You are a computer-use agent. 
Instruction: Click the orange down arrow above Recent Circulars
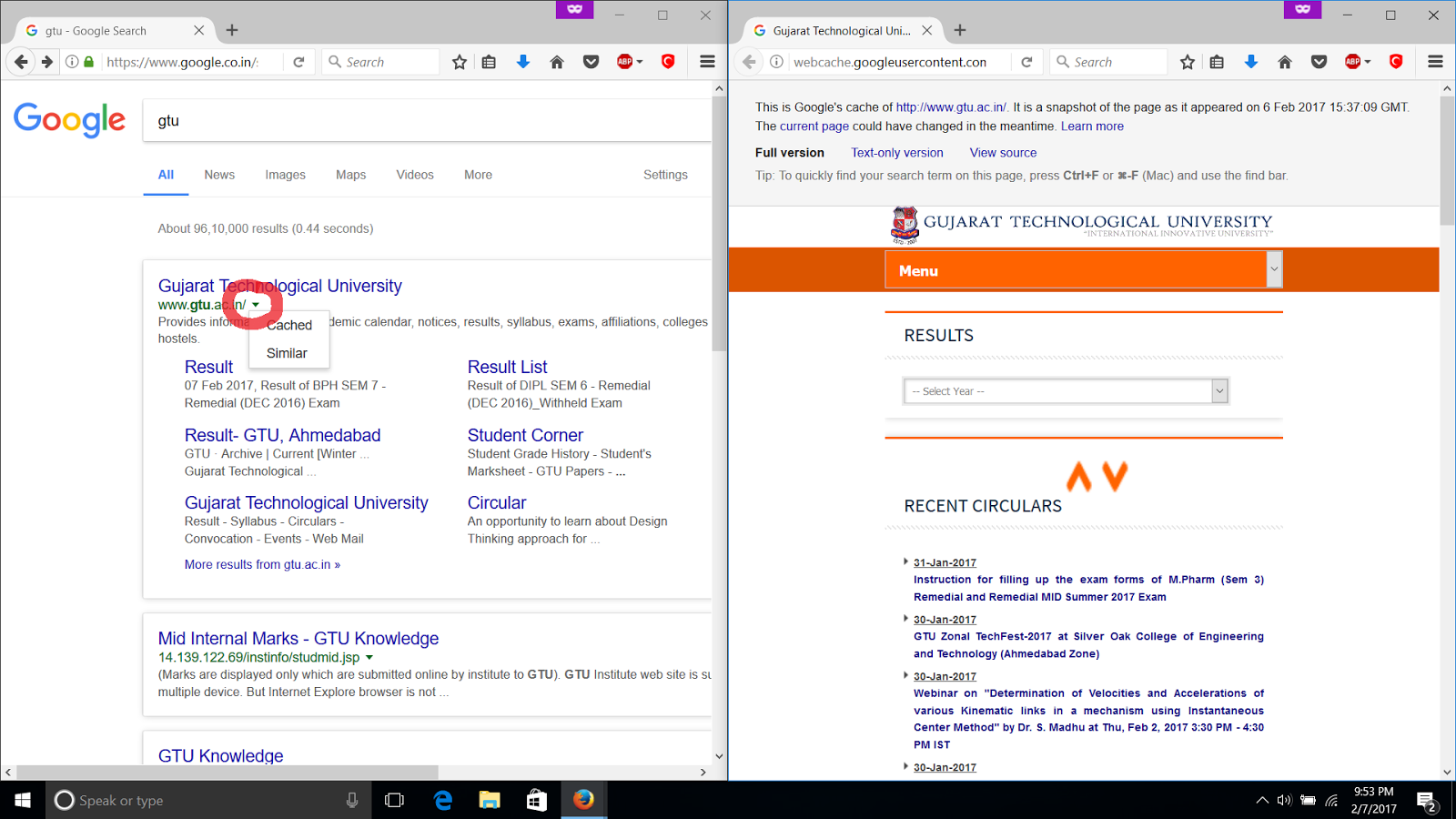click(x=1115, y=476)
